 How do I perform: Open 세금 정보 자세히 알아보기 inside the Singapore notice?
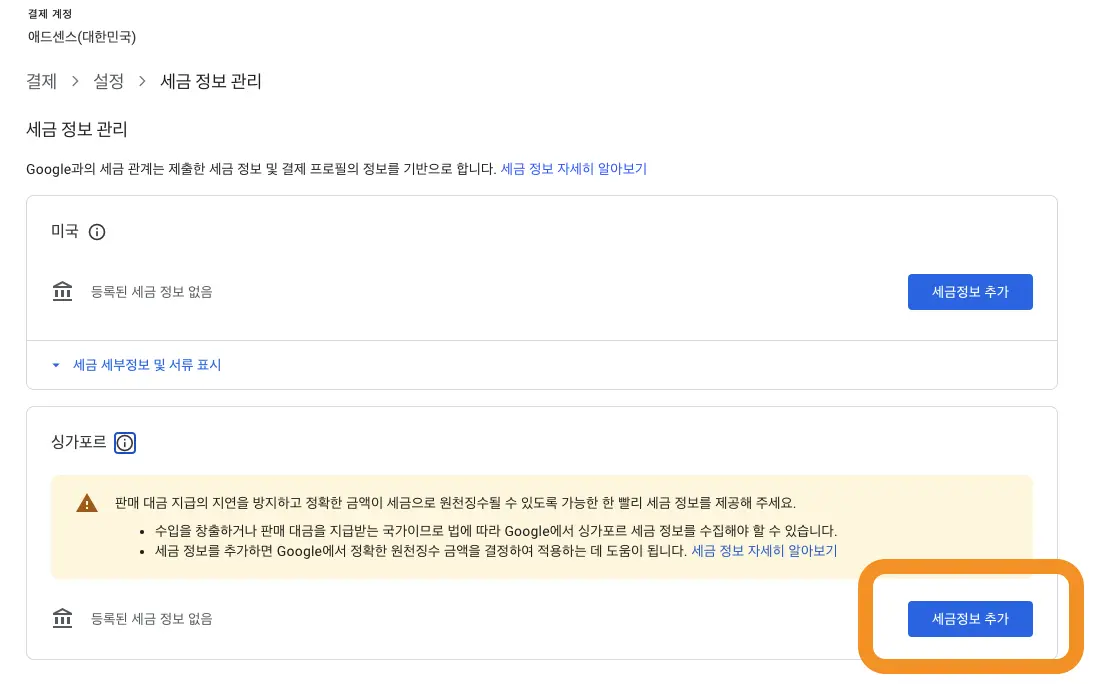[x=765, y=551]
